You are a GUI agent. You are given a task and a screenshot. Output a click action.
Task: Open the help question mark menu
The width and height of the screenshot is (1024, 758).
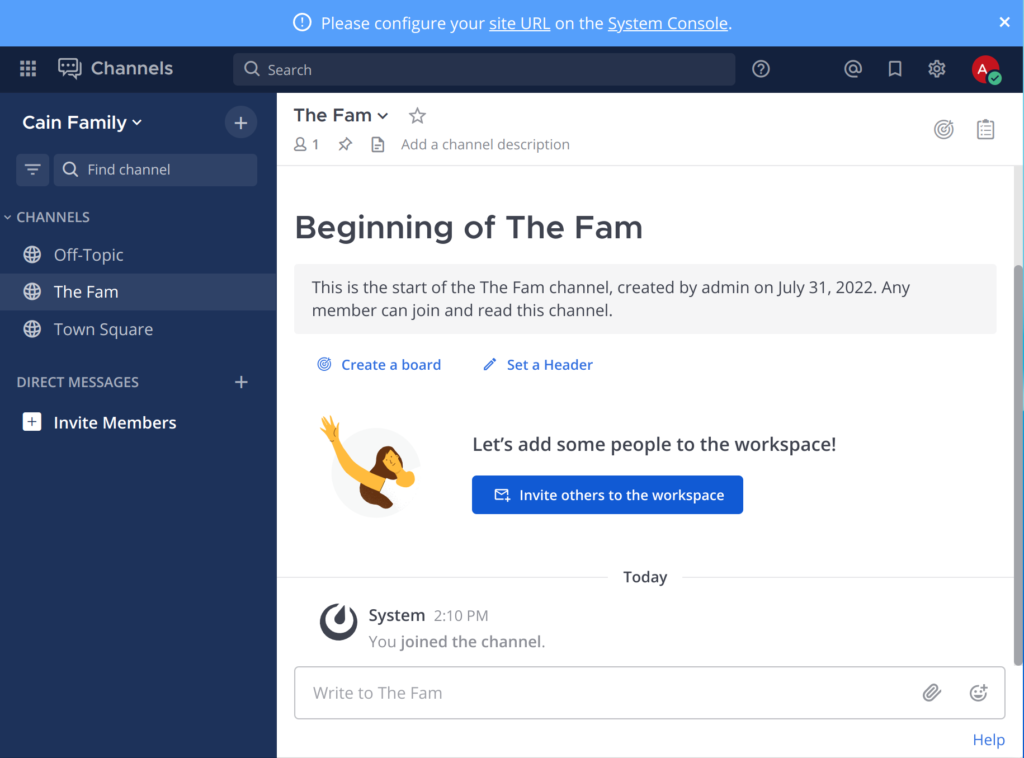(x=761, y=69)
